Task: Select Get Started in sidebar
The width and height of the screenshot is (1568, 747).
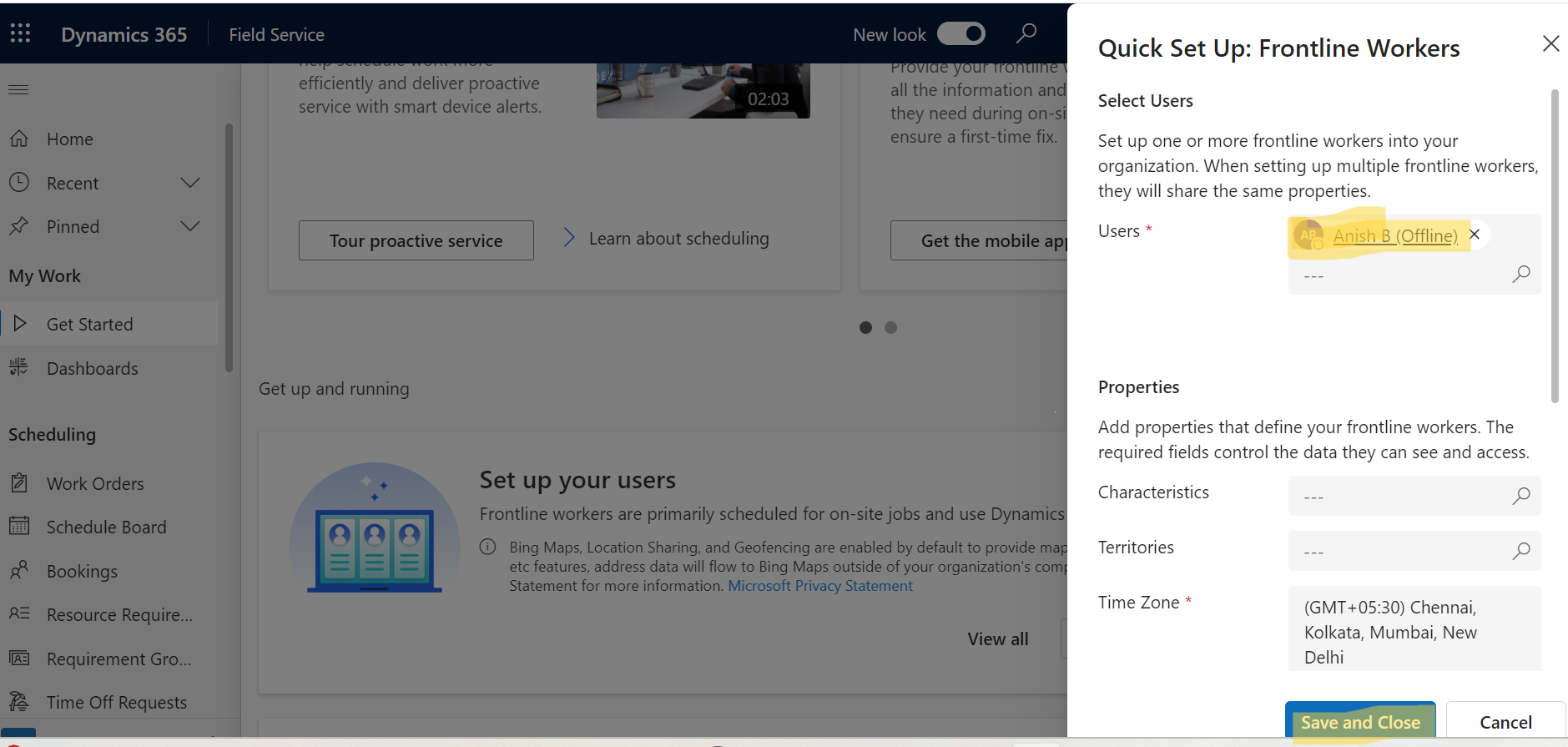Action: point(108,324)
